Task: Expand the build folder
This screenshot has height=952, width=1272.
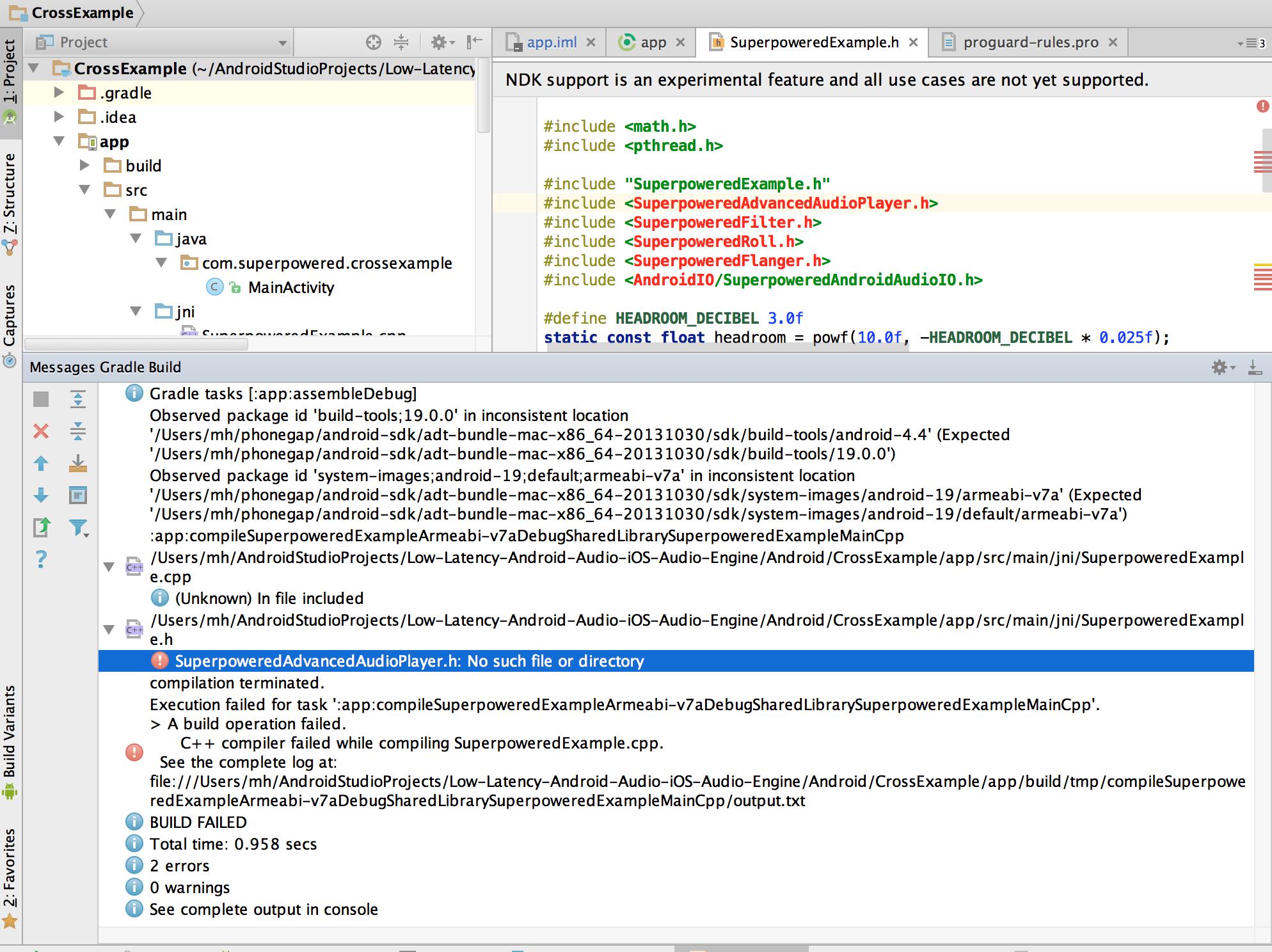Action: (x=84, y=165)
